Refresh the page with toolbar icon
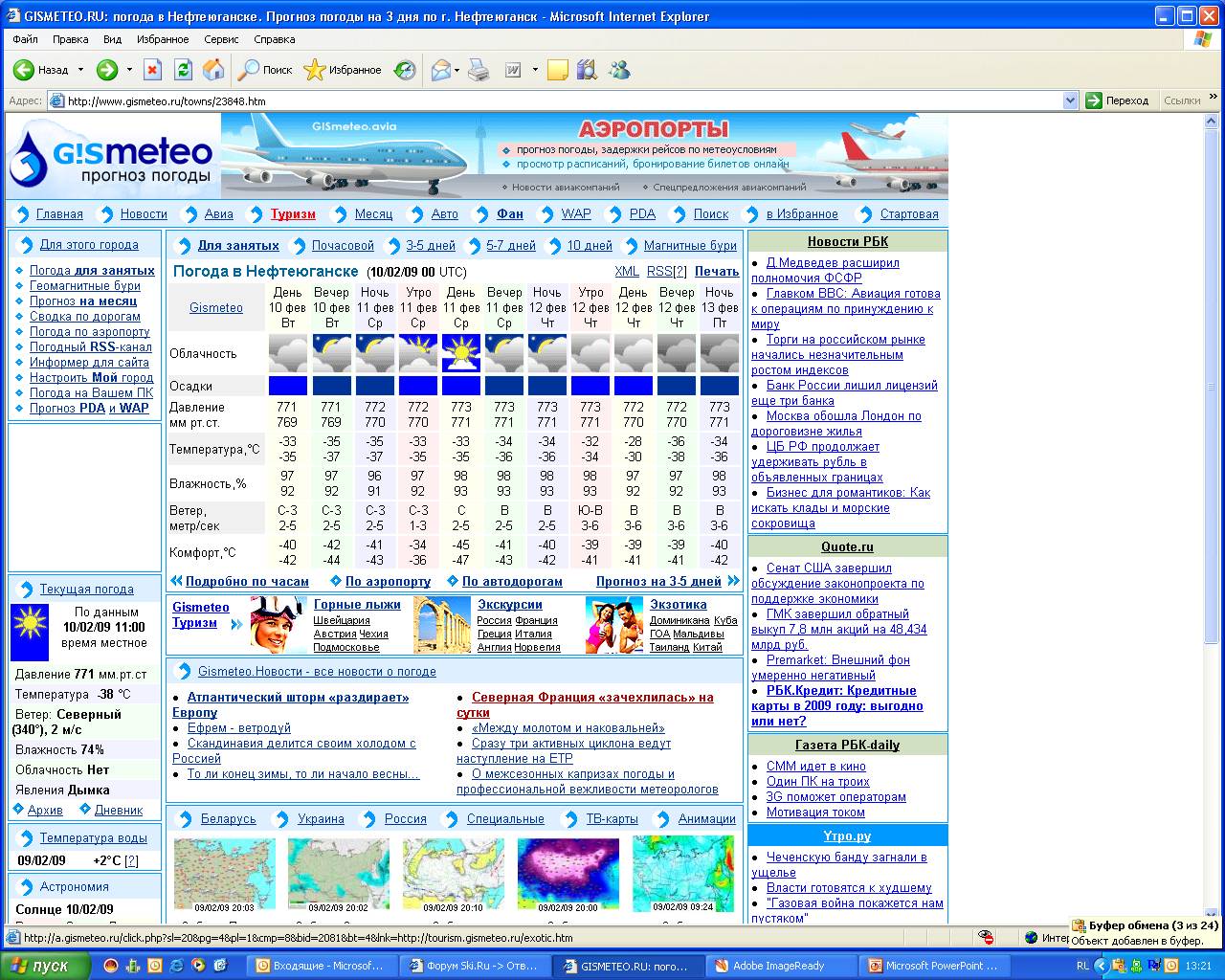Image resolution: width=1225 pixels, height=980 pixels. 183,70
